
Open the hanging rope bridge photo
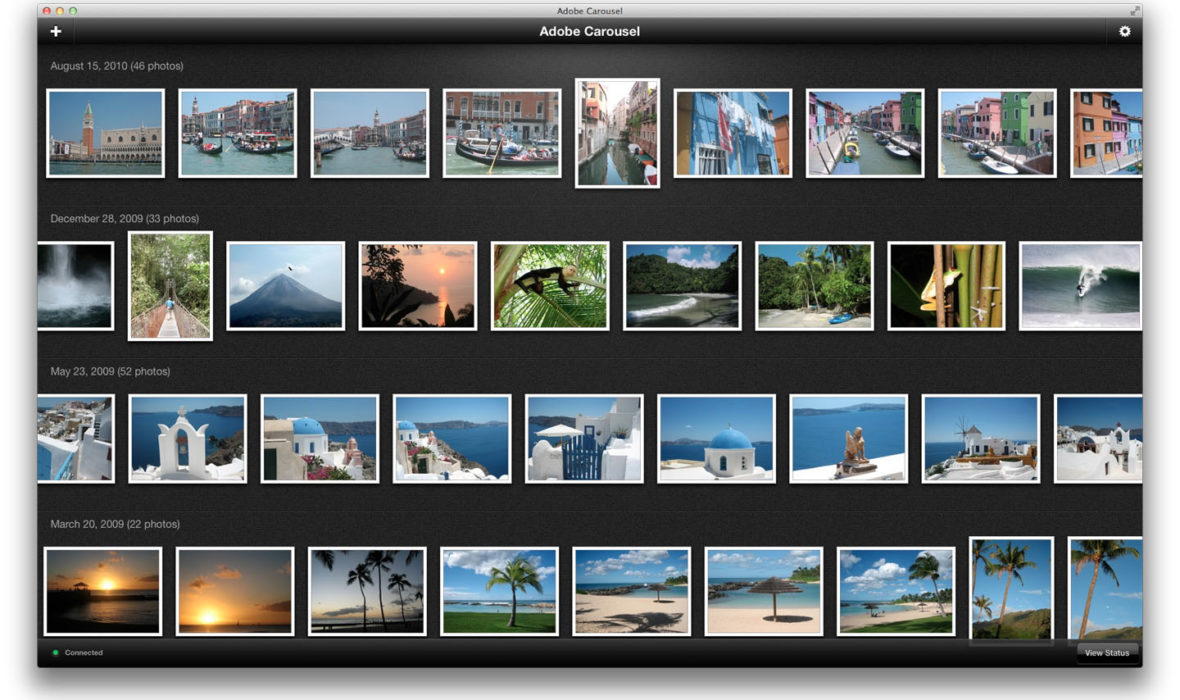click(170, 286)
